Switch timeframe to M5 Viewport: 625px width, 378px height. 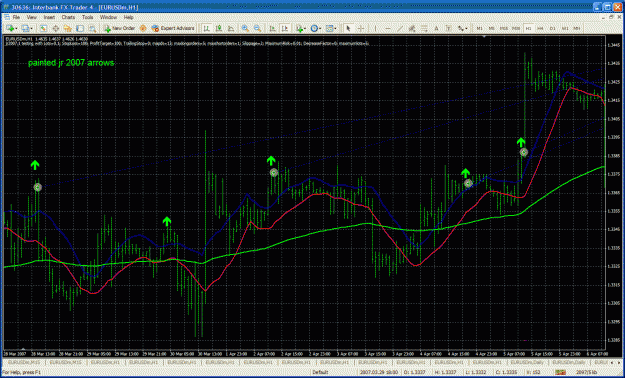491,28
